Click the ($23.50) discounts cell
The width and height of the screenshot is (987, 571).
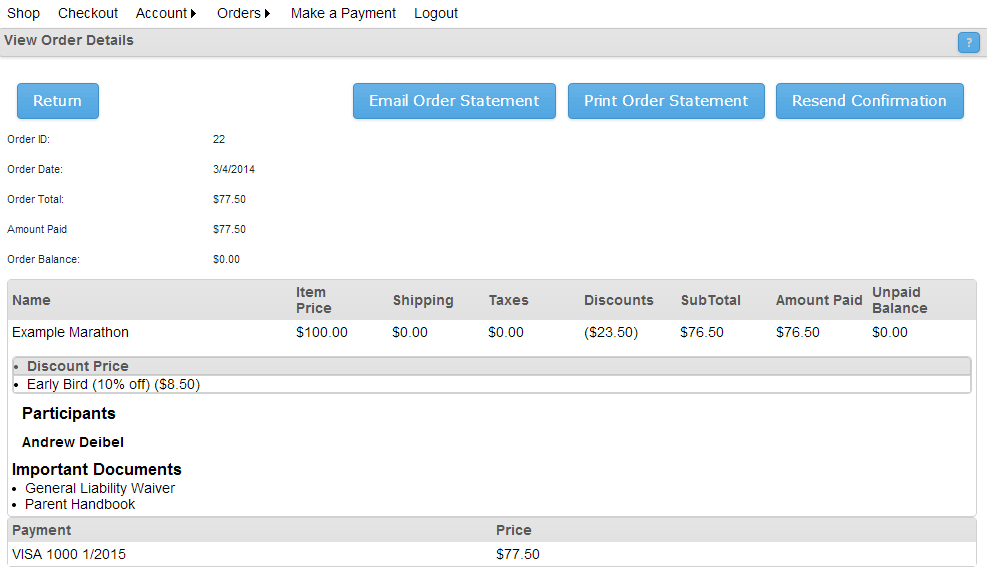tap(611, 332)
